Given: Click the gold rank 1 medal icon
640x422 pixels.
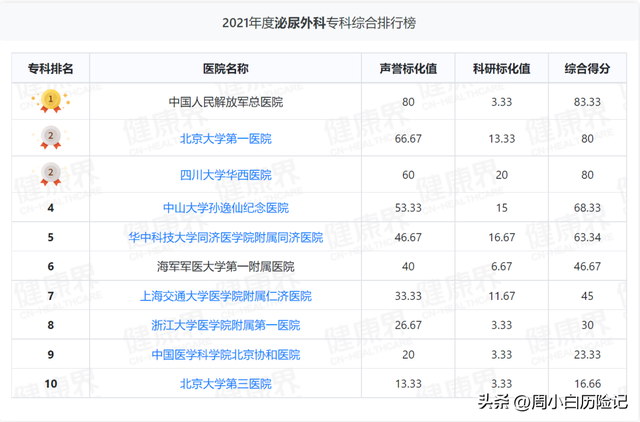Looking at the screenshot, I should click(x=51, y=101).
